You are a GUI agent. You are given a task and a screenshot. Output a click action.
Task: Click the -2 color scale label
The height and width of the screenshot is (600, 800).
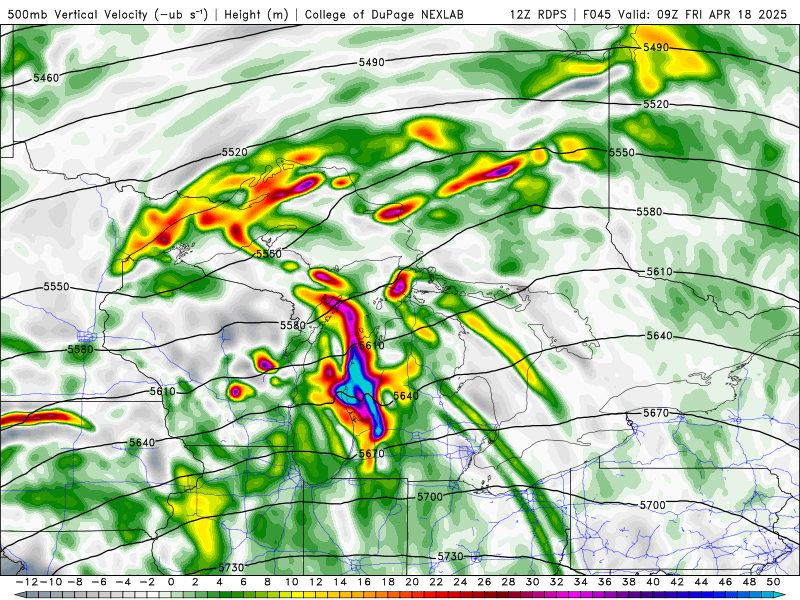tap(146, 582)
